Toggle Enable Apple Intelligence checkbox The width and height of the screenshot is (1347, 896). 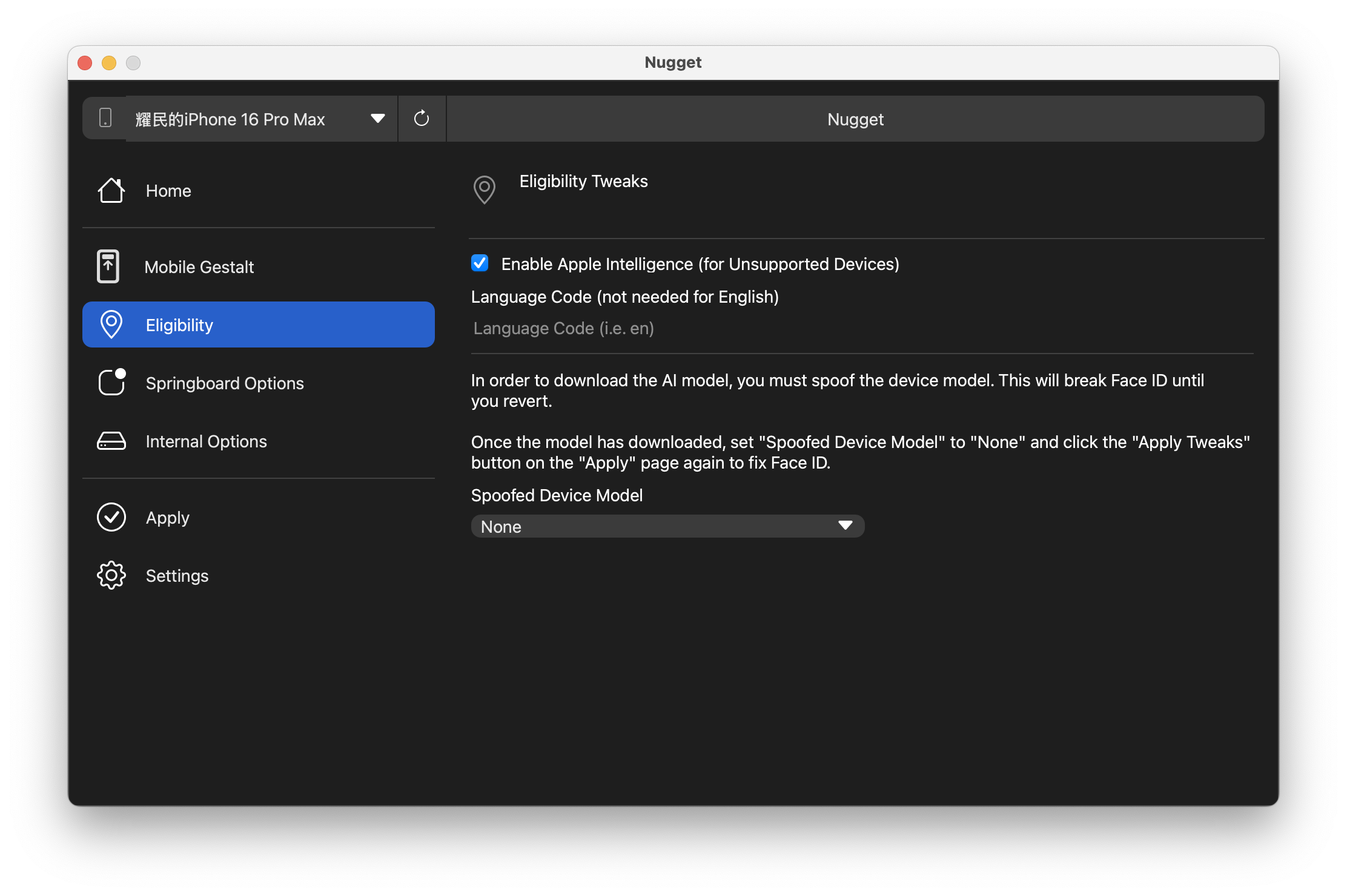[x=480, y=263]
